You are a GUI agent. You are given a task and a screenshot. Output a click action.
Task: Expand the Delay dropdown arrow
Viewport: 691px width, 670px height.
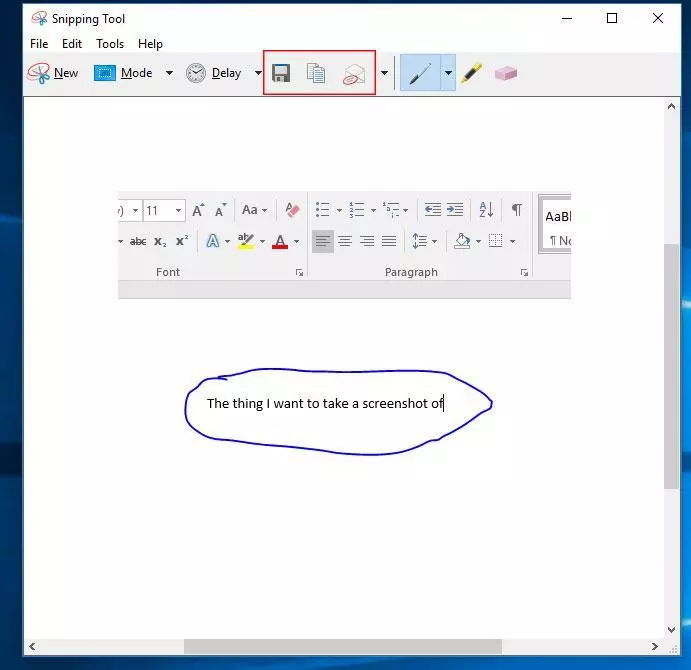pos(258,73)
